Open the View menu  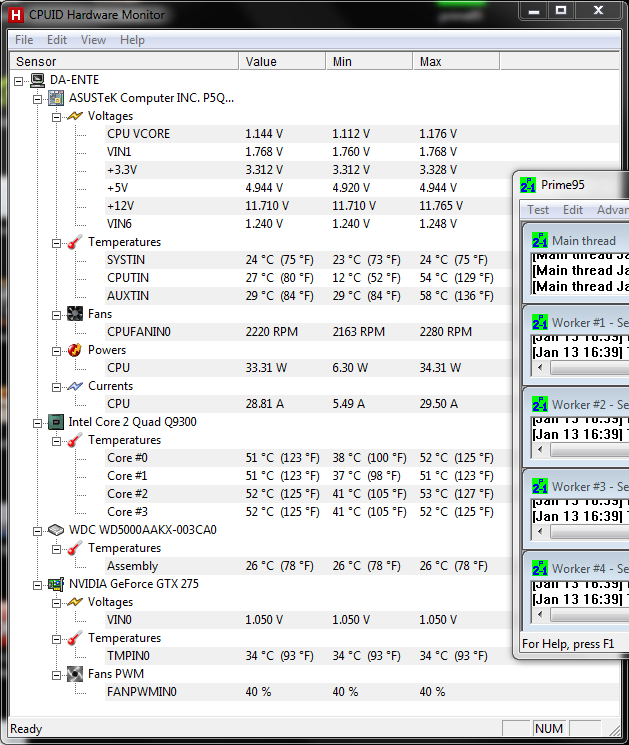click(93, 40)
